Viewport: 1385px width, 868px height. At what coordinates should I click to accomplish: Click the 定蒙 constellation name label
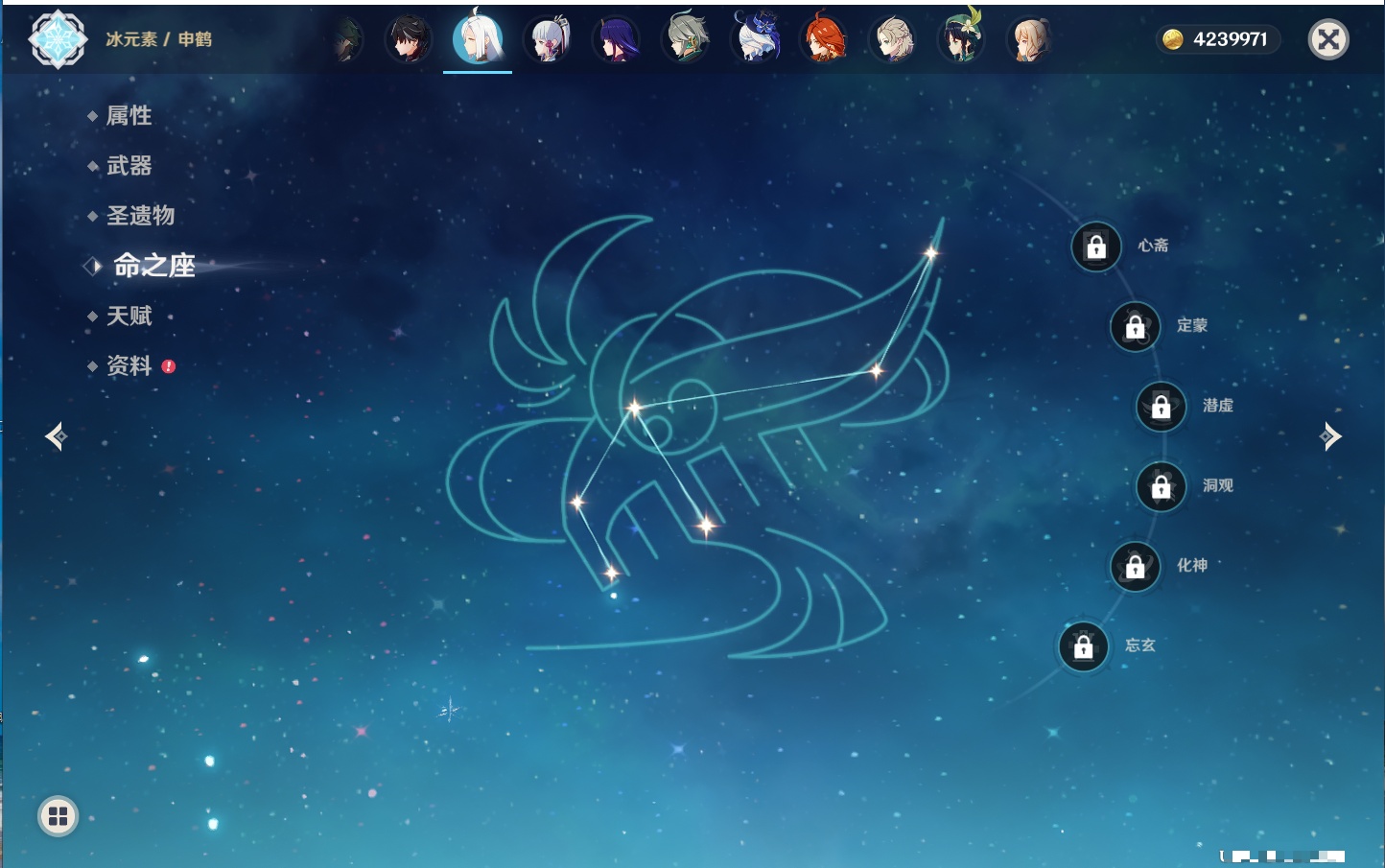tap(1192, 325)
